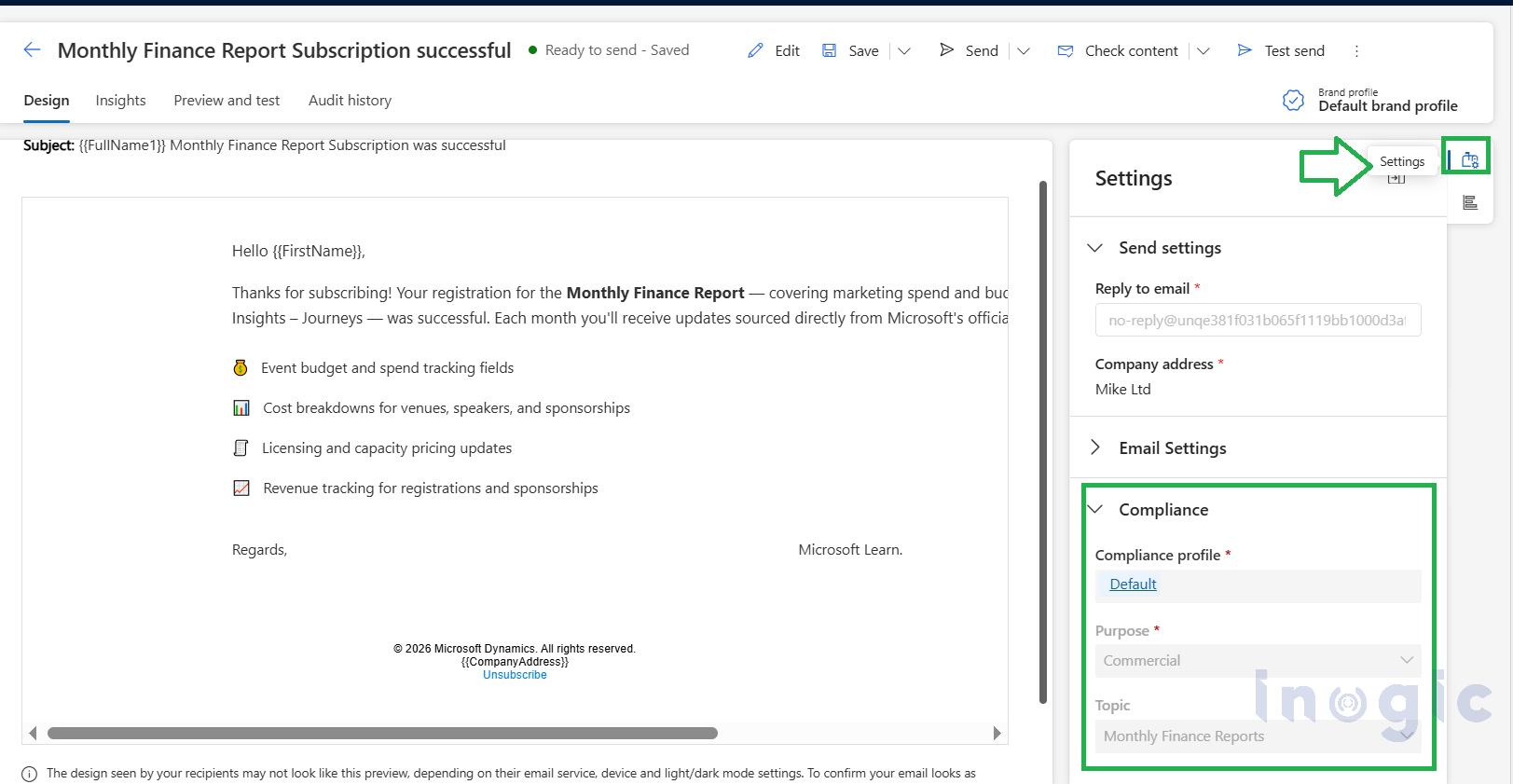Click the email subject line text

[x=265, y=145]
